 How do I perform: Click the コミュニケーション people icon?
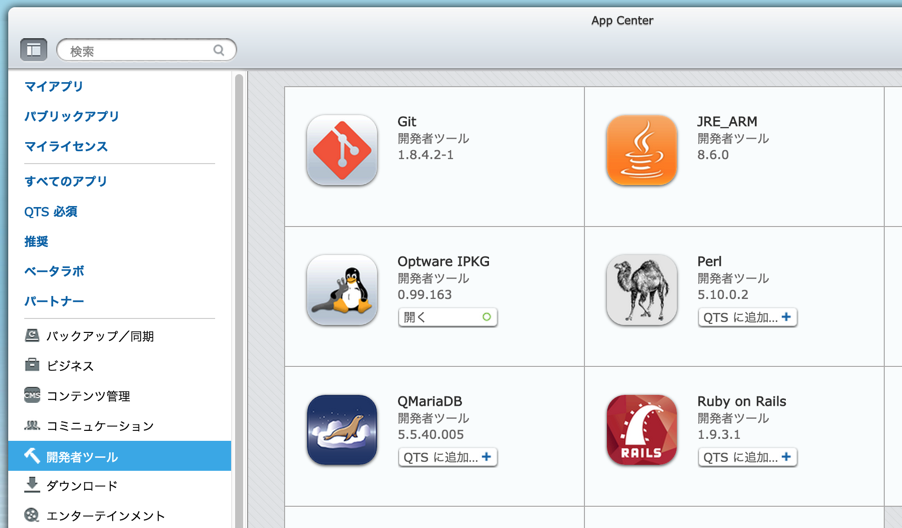[x=32, y=425]
